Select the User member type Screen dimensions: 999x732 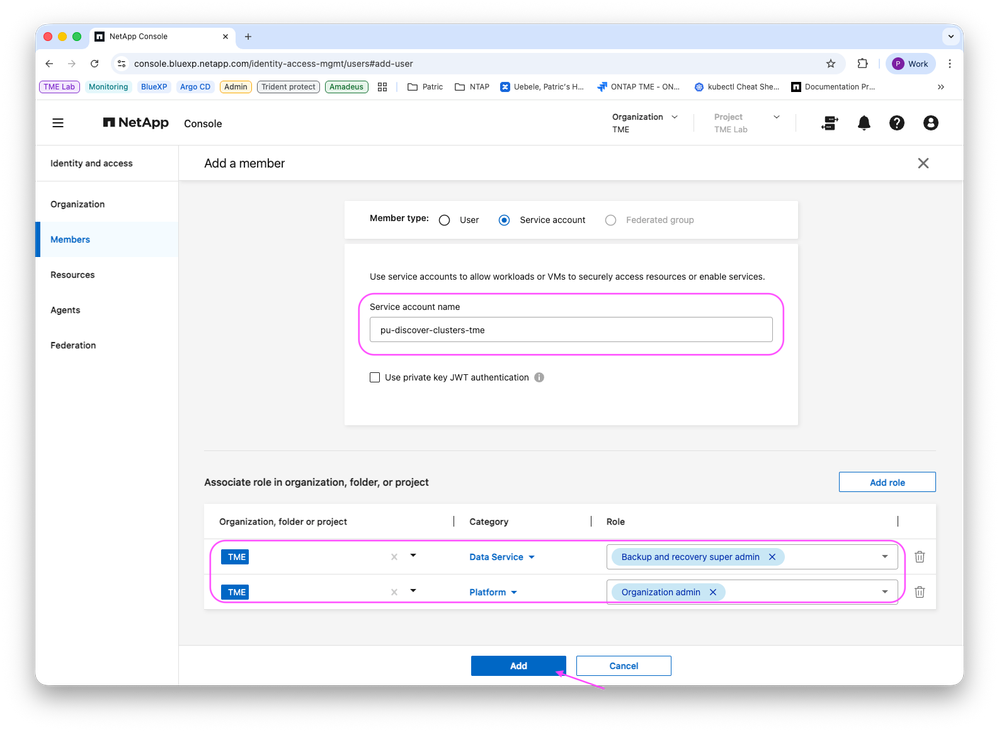pyautogui.click(x=444, y=220)
